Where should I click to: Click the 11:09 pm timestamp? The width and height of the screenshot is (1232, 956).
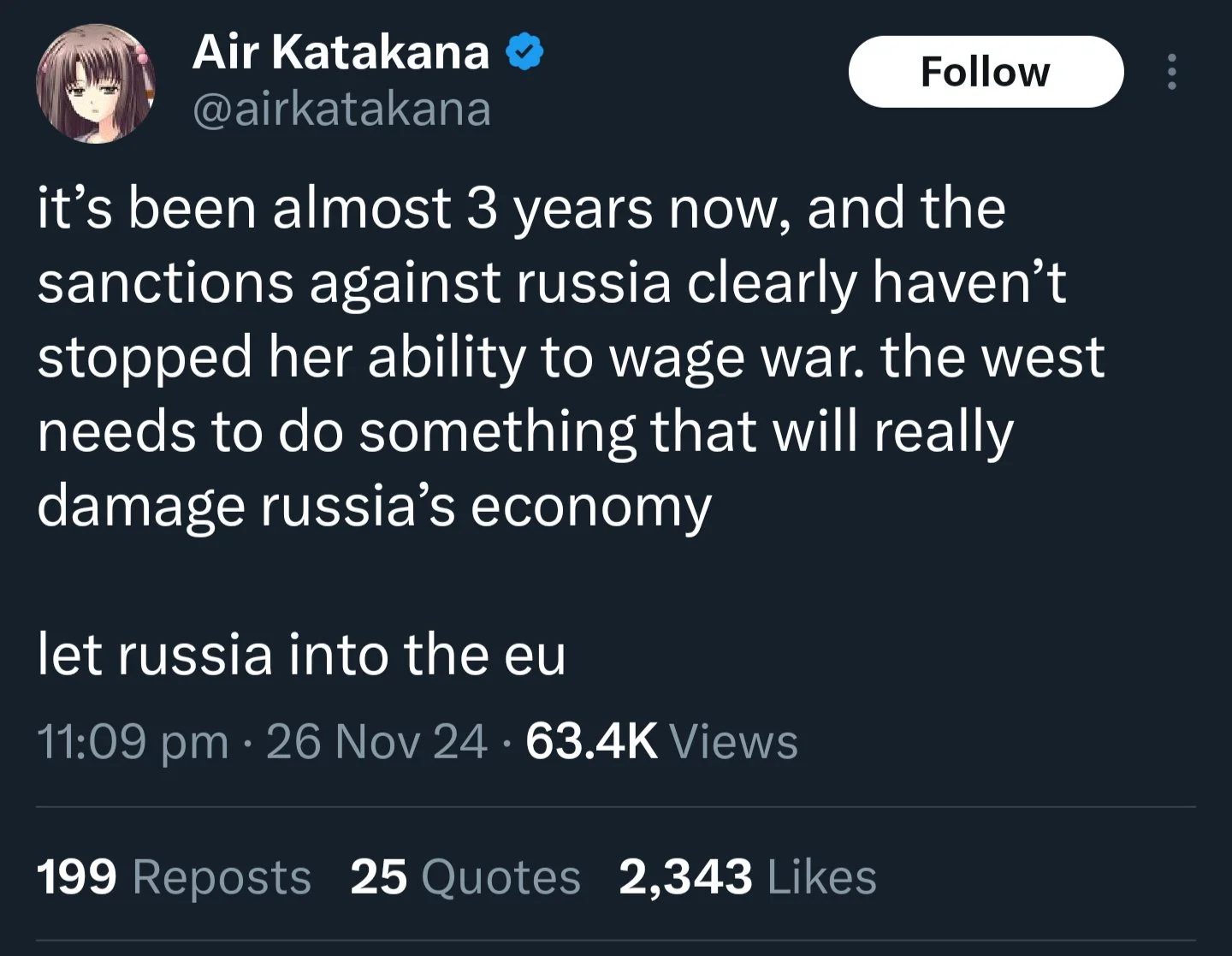click(x=133, y=741)
